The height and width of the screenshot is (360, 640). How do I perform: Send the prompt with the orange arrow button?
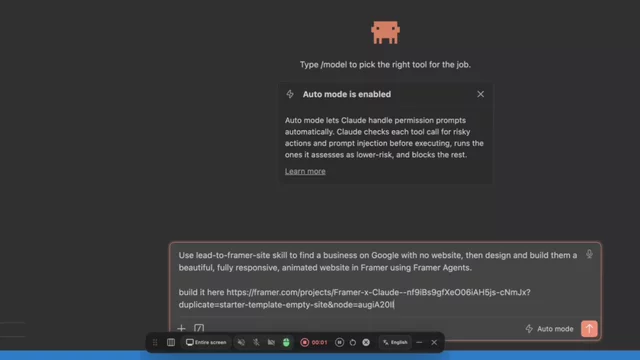(x=589, y=329)
